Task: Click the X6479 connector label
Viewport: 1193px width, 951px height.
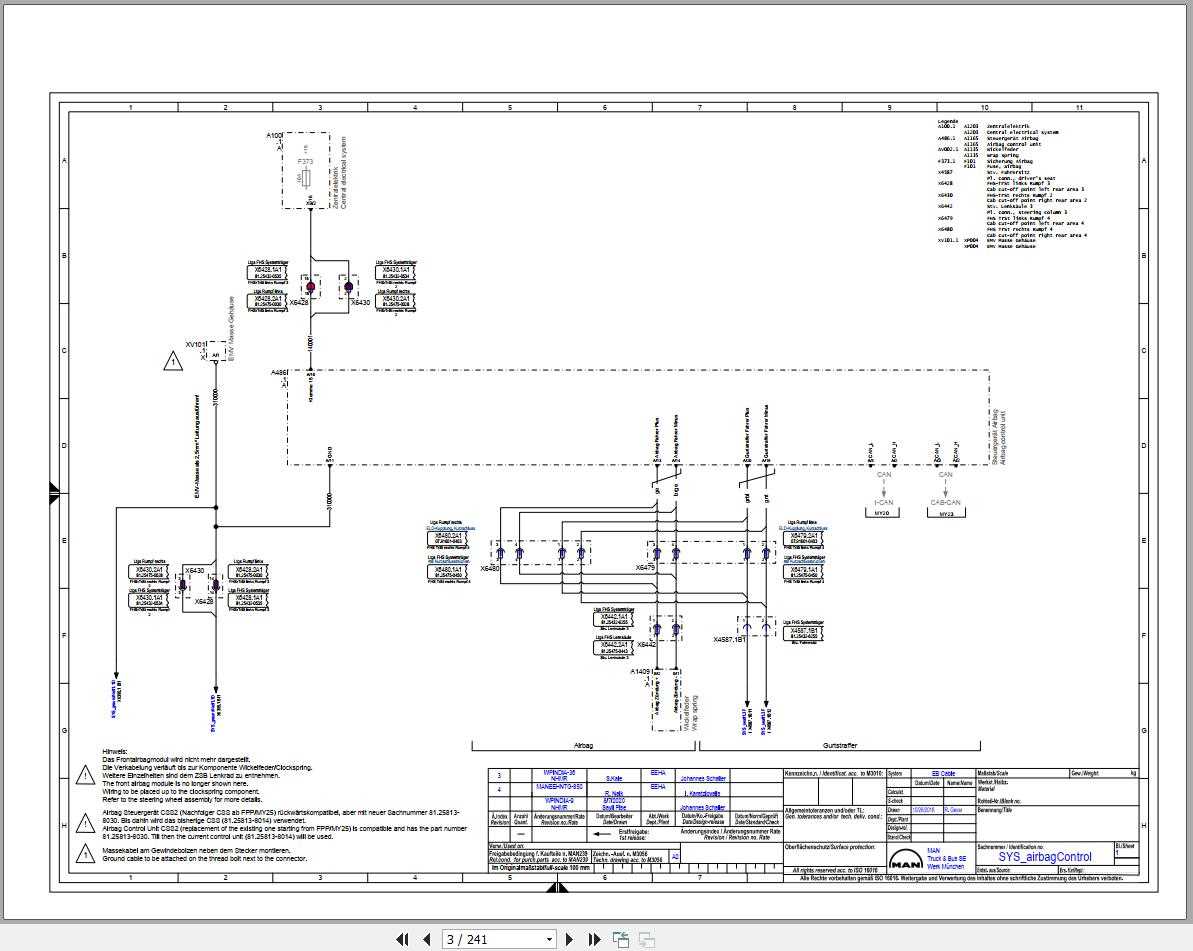Action: pyautogui.click(x=645, y=568)
